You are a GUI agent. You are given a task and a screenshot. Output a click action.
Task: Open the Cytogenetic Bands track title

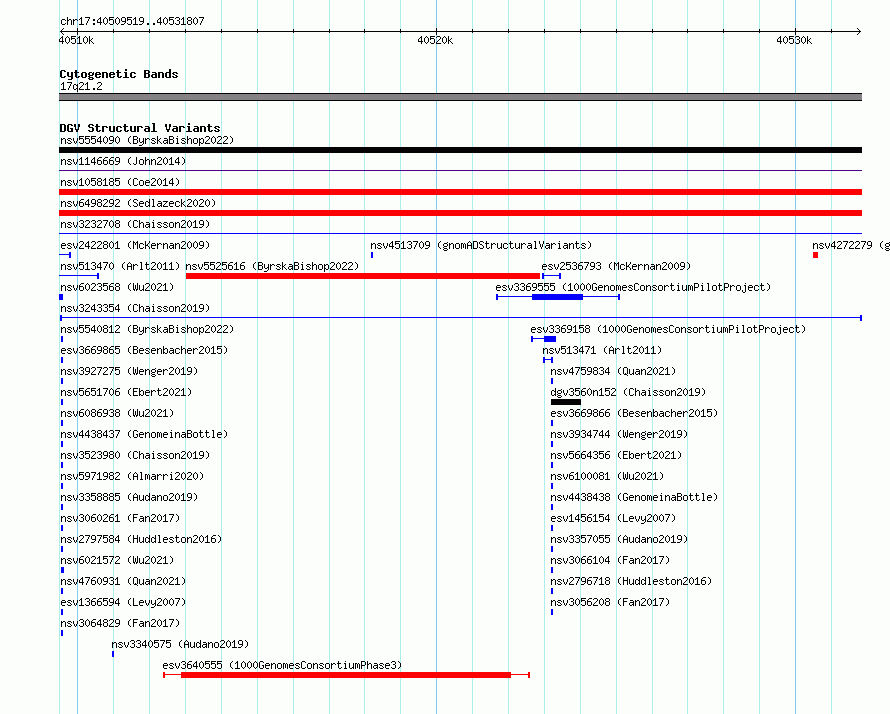click(x=119, y=74)
